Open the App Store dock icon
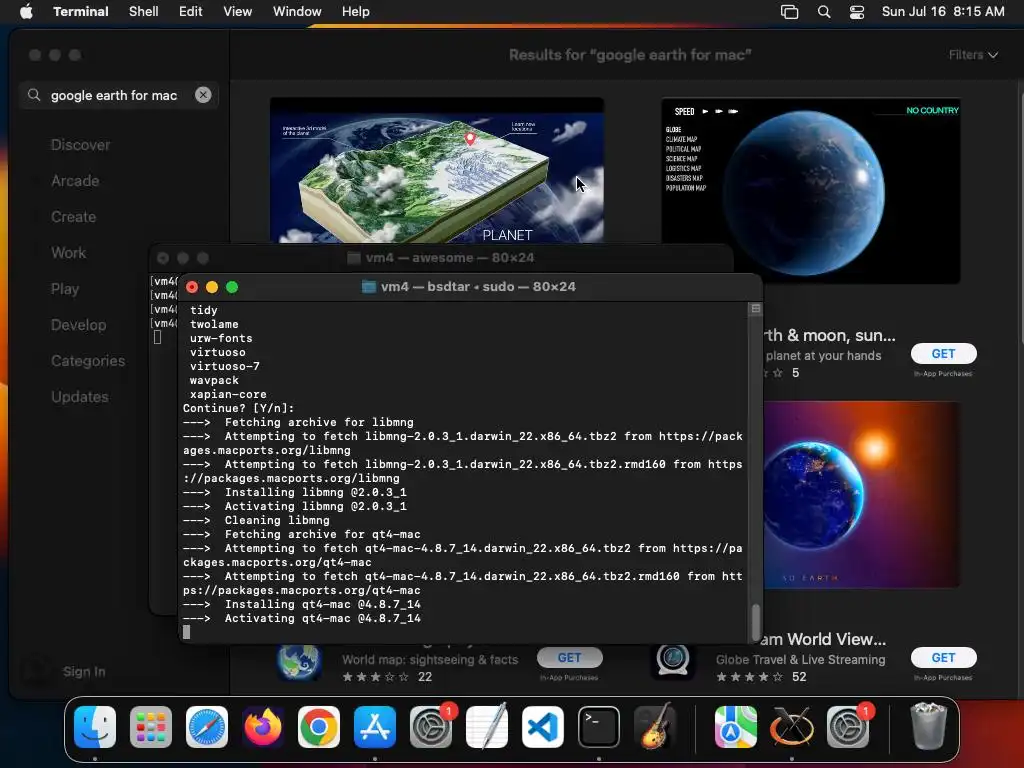1024x768 pixels. [375, 727]
